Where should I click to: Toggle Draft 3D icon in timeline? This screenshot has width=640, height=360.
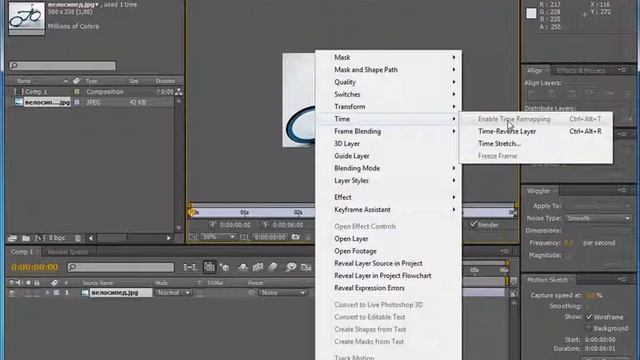224,267
